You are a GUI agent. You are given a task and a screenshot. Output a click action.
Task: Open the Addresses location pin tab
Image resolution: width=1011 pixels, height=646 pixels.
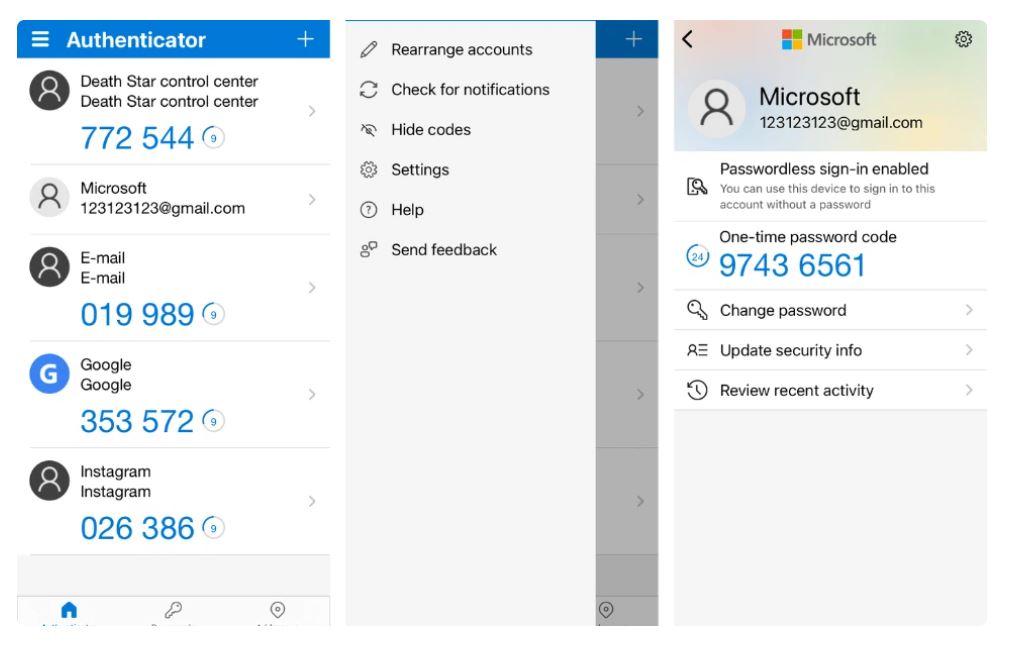pos(277,609)
